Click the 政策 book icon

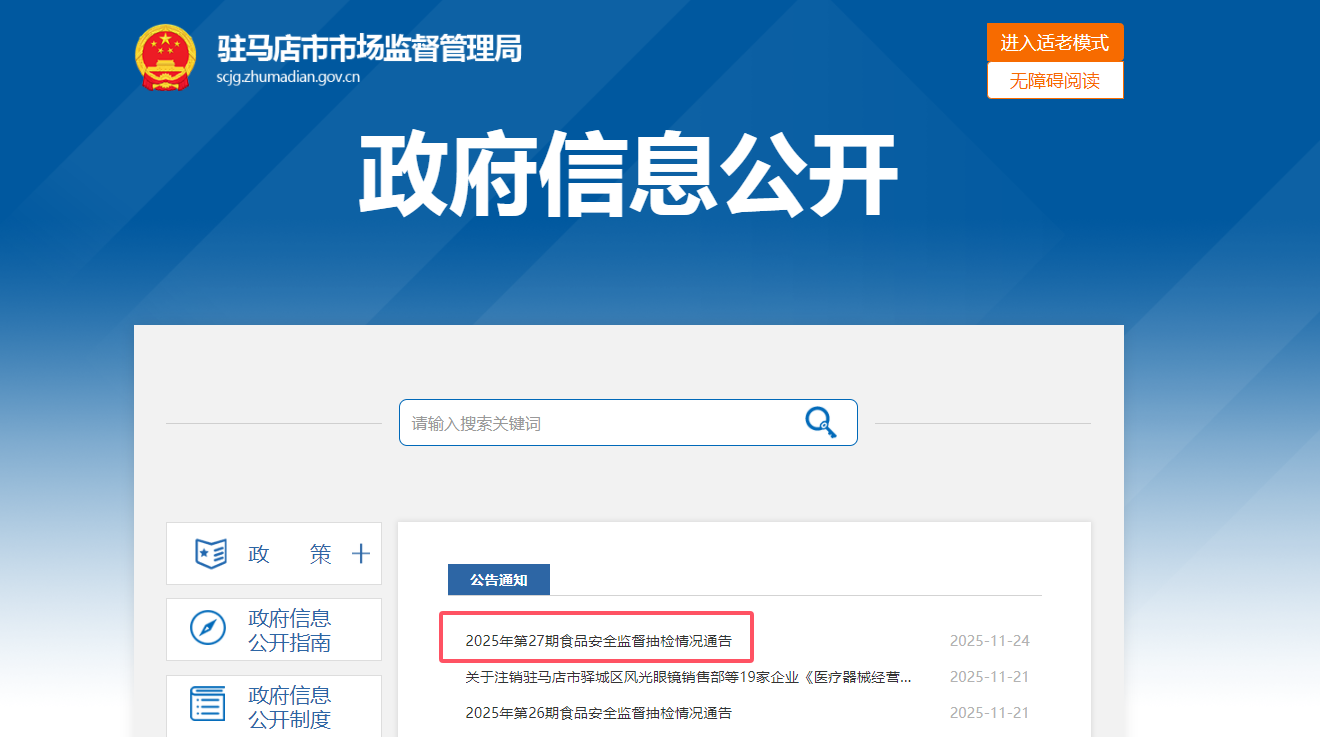[211, 553]
